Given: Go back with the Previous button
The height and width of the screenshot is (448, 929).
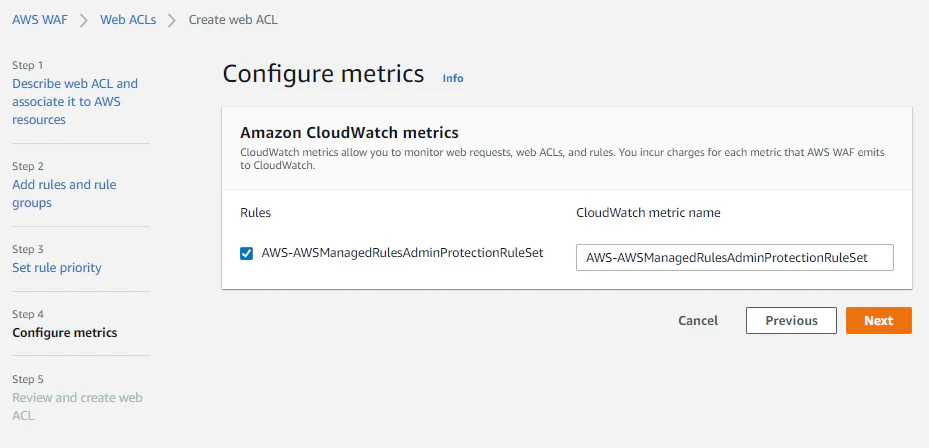Looking at the screenshot, I should (791, 320).
